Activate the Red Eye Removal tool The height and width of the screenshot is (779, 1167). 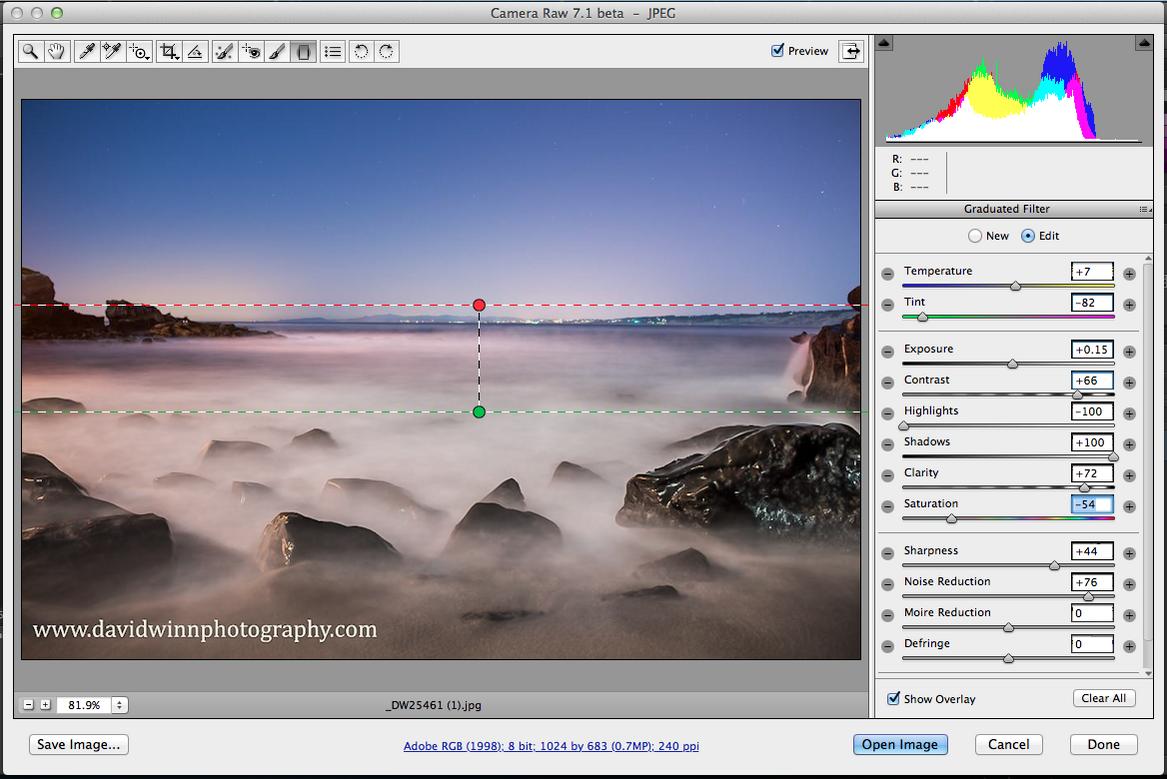click(252, 51)
